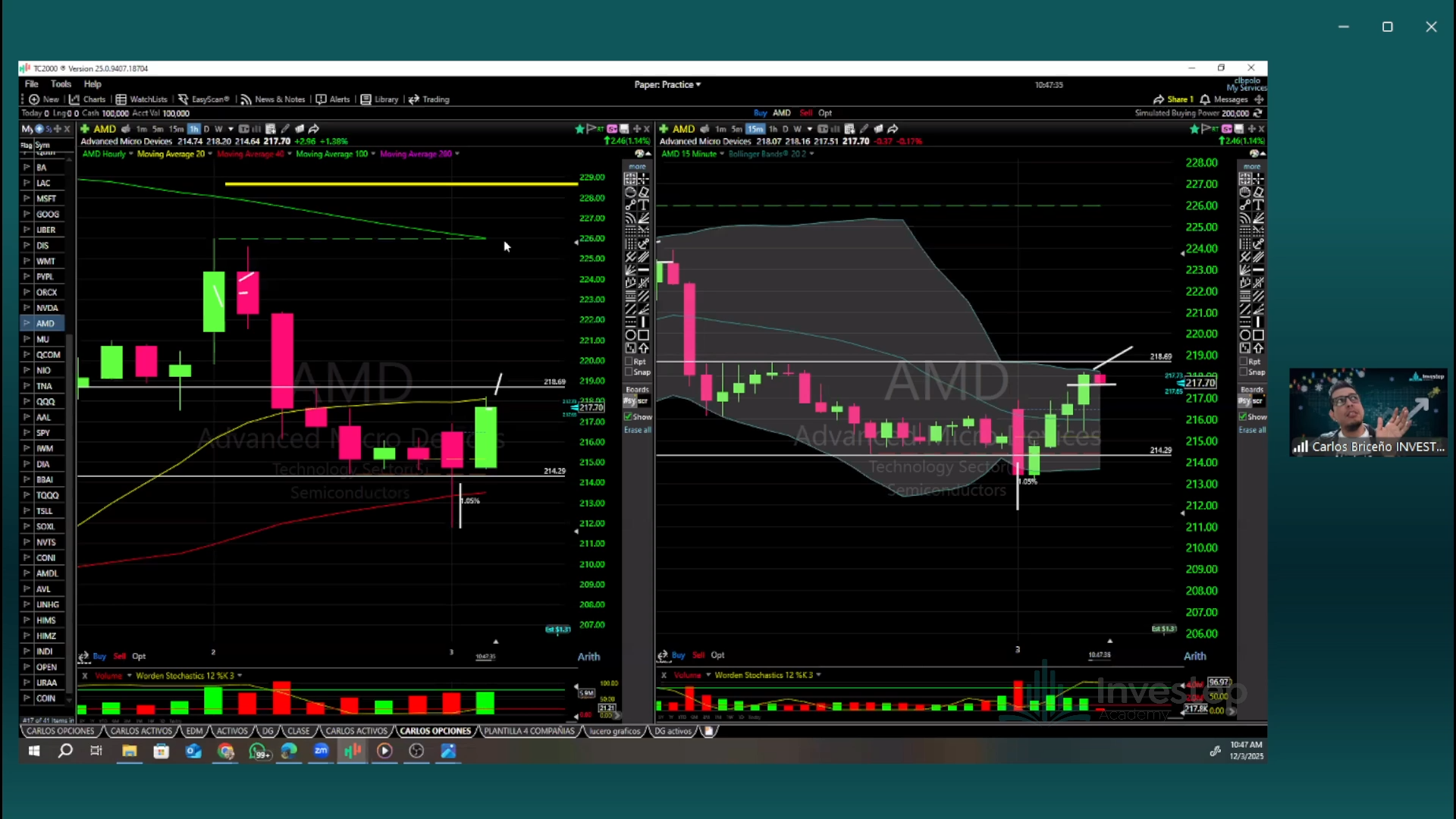Open Zoom from the Windows taskbar

tap(321, 751)
